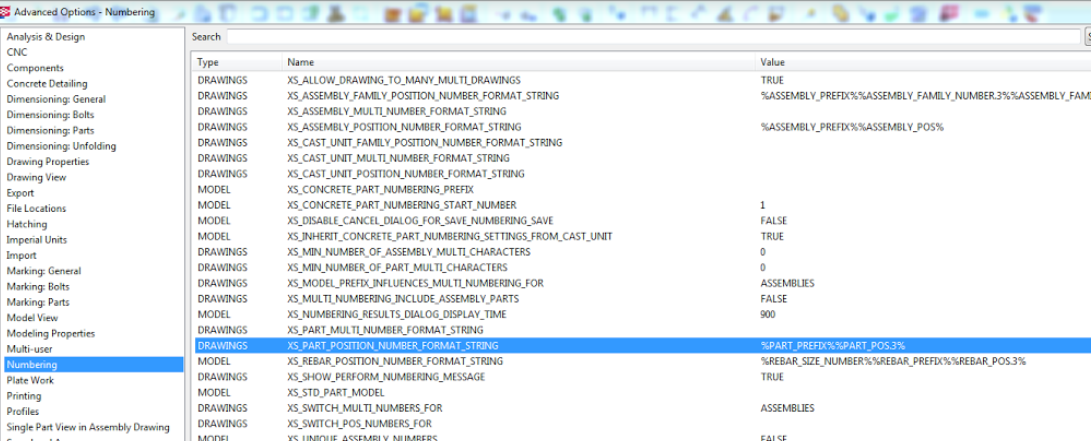The height and width of the screenshot is (441, 1091).
Task: Click the Value column header
Action: pos(773,62)
